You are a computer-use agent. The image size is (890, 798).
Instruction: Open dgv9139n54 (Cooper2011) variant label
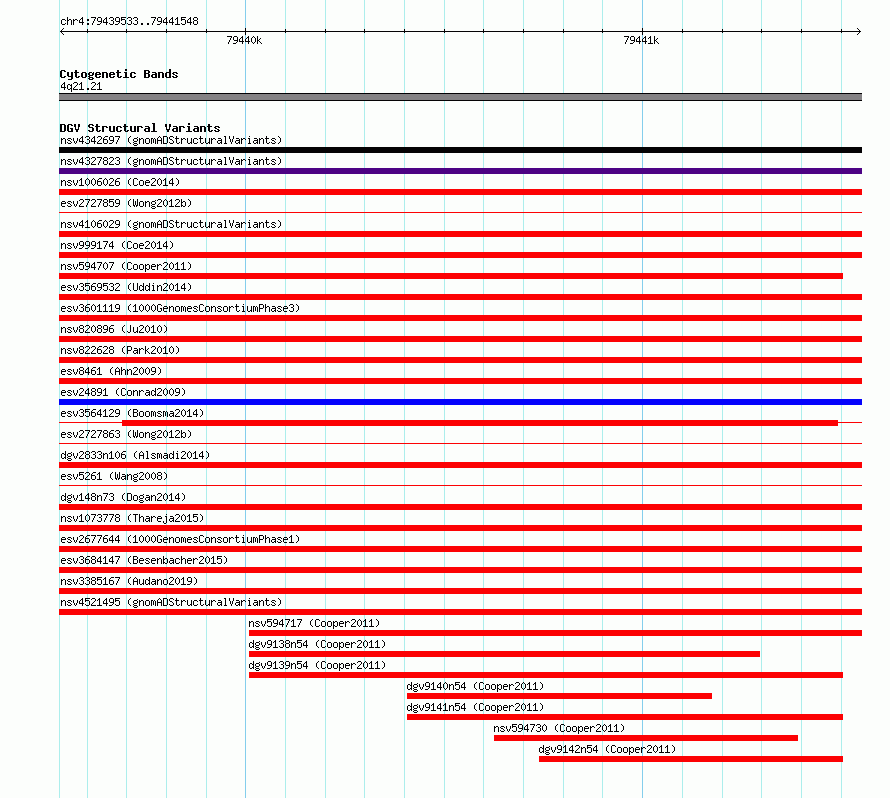coord(317,665)
